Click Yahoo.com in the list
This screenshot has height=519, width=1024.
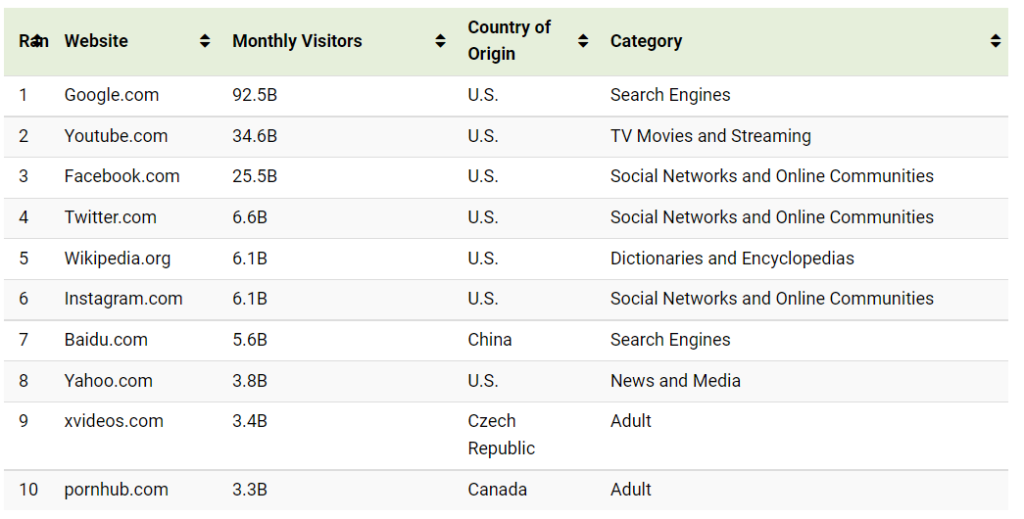(x=108, y=380)
